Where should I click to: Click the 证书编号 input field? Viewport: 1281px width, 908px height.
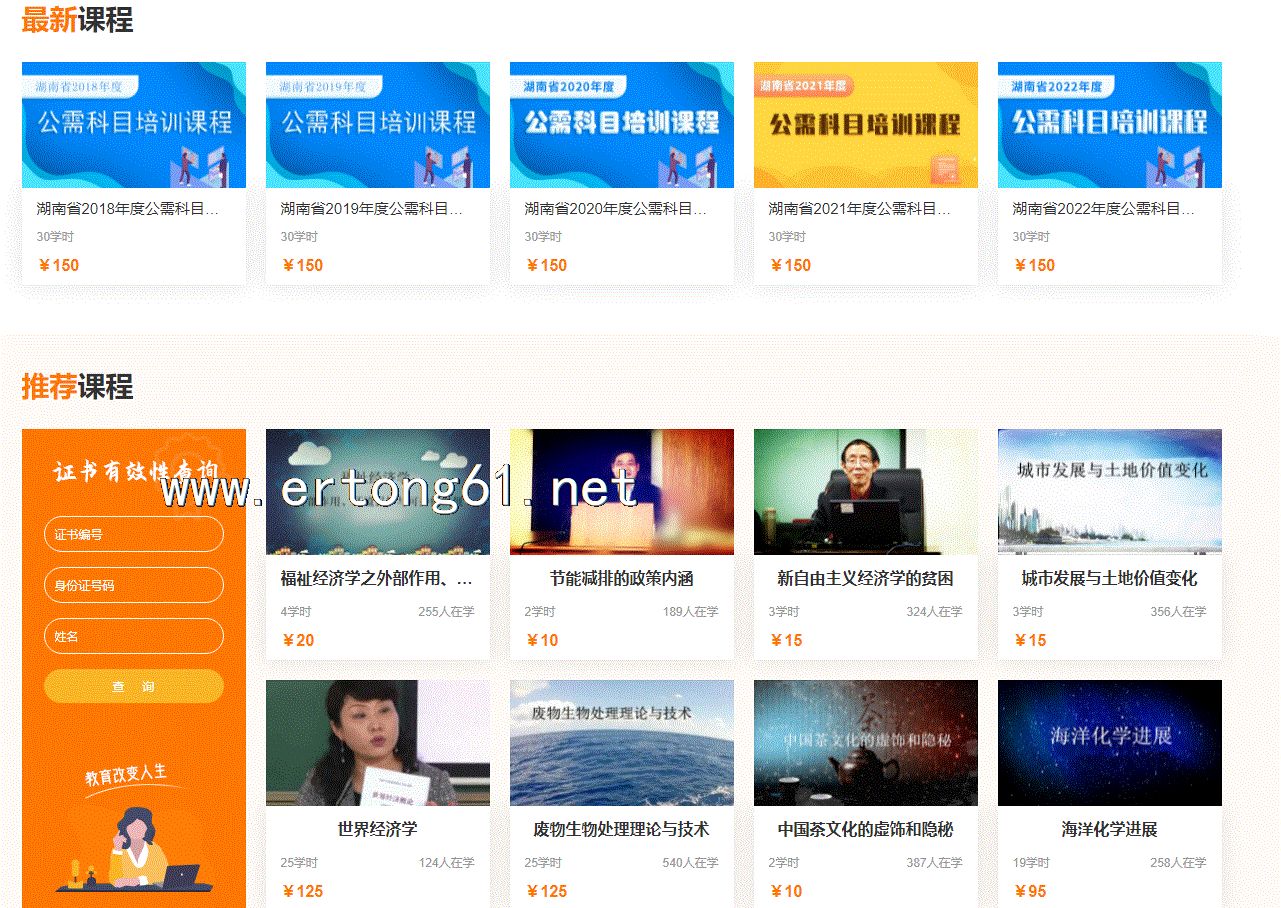[133, 534]
